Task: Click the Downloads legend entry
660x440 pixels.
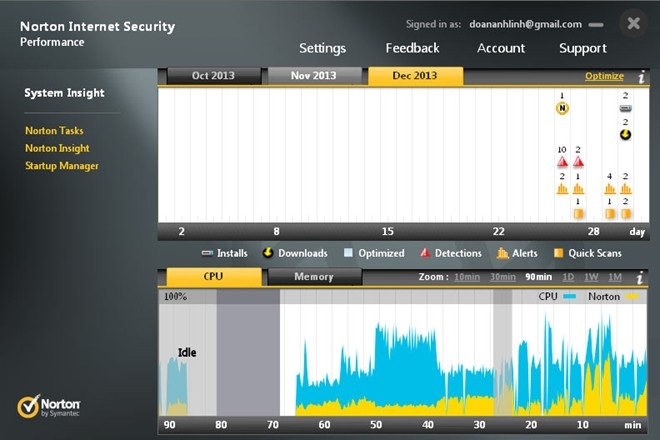Action: [295, 253]
